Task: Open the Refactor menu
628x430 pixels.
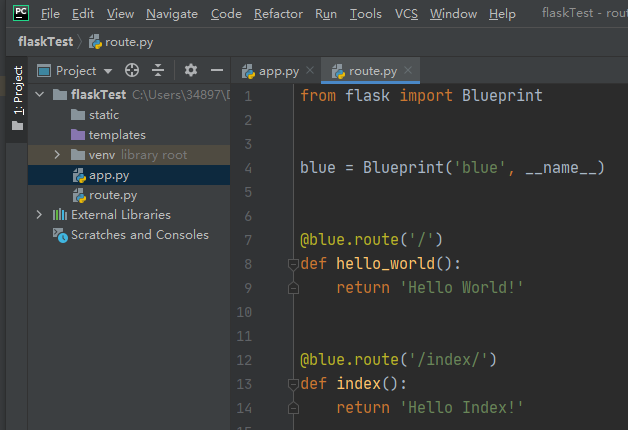Action: [x=278, y=14]
